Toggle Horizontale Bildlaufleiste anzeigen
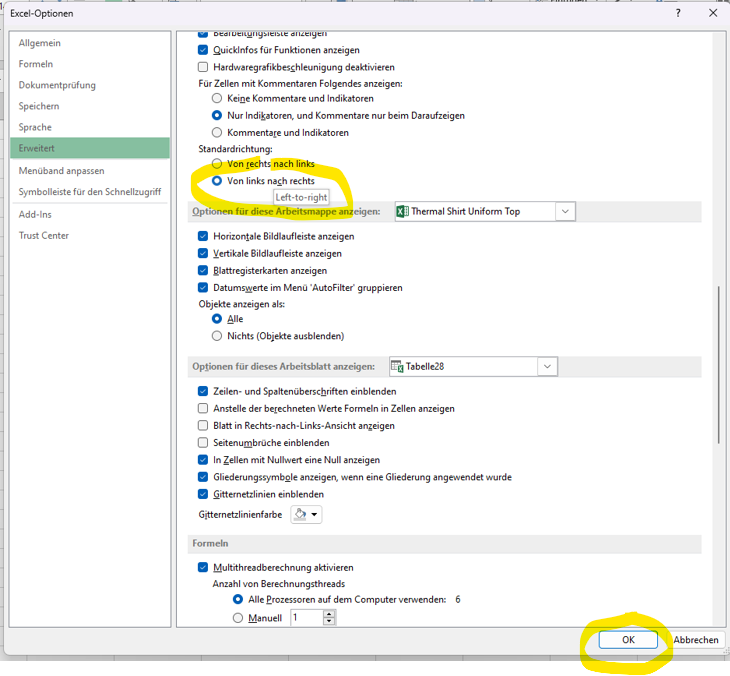Screen dimensions: 730x676 point(203,236)
